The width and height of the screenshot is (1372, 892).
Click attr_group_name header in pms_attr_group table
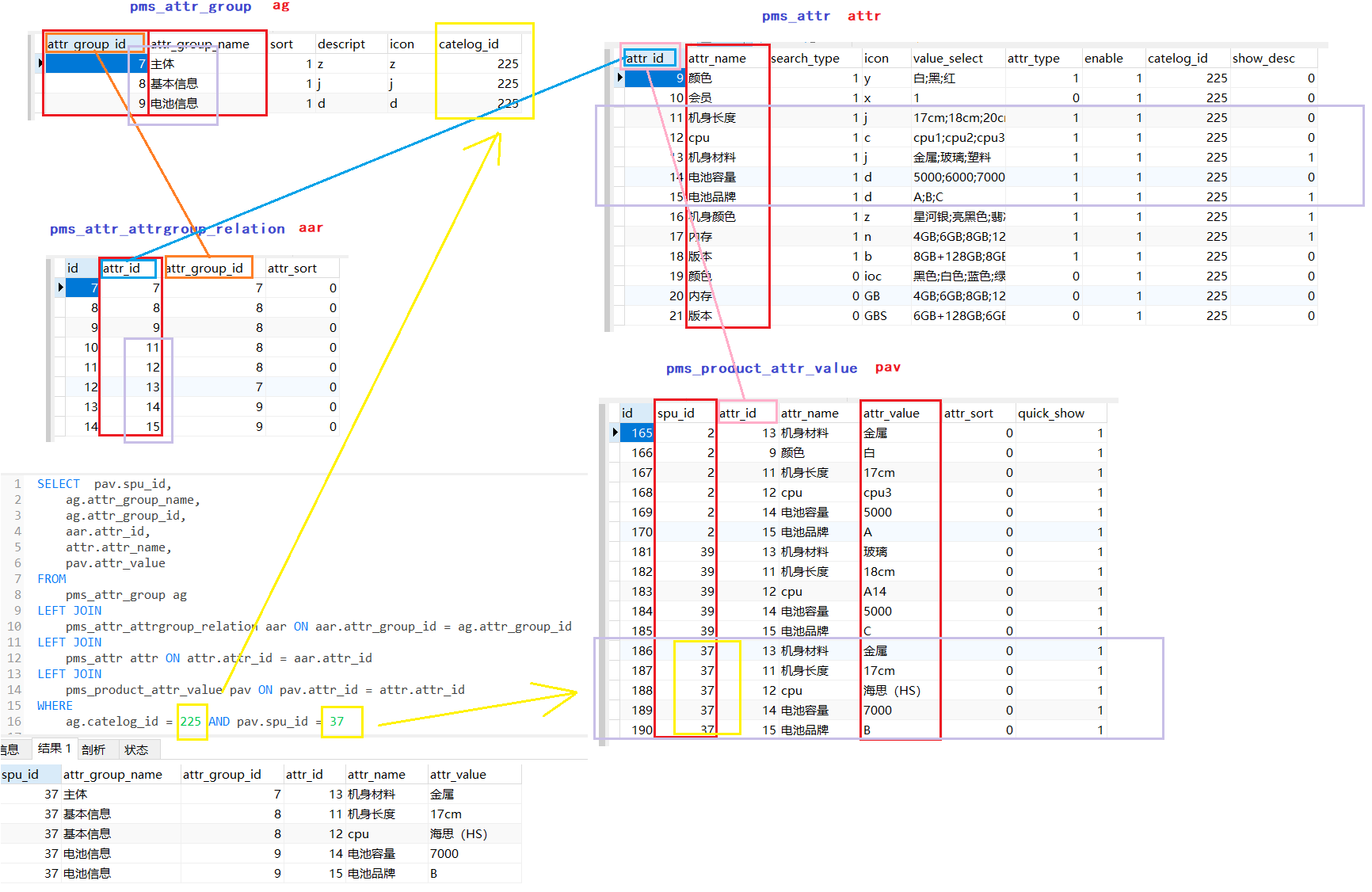click(200, 44)
